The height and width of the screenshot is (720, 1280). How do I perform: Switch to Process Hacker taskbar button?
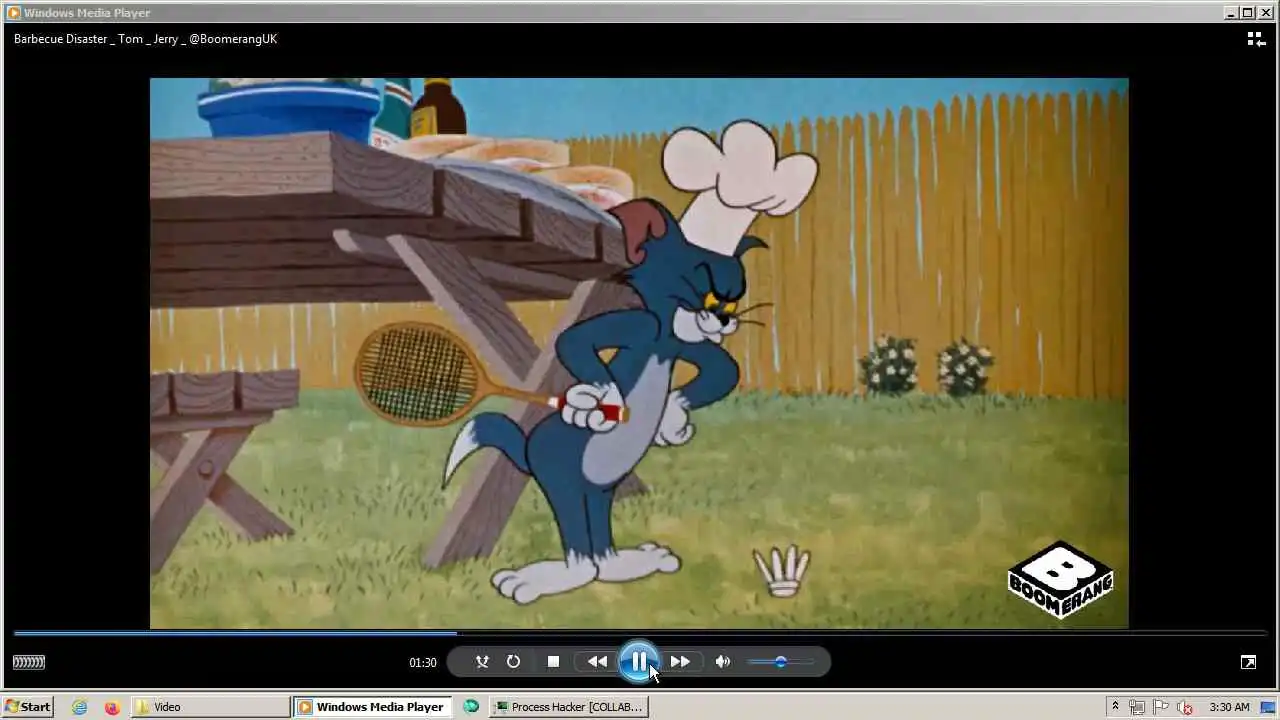[x=569, y=707]
